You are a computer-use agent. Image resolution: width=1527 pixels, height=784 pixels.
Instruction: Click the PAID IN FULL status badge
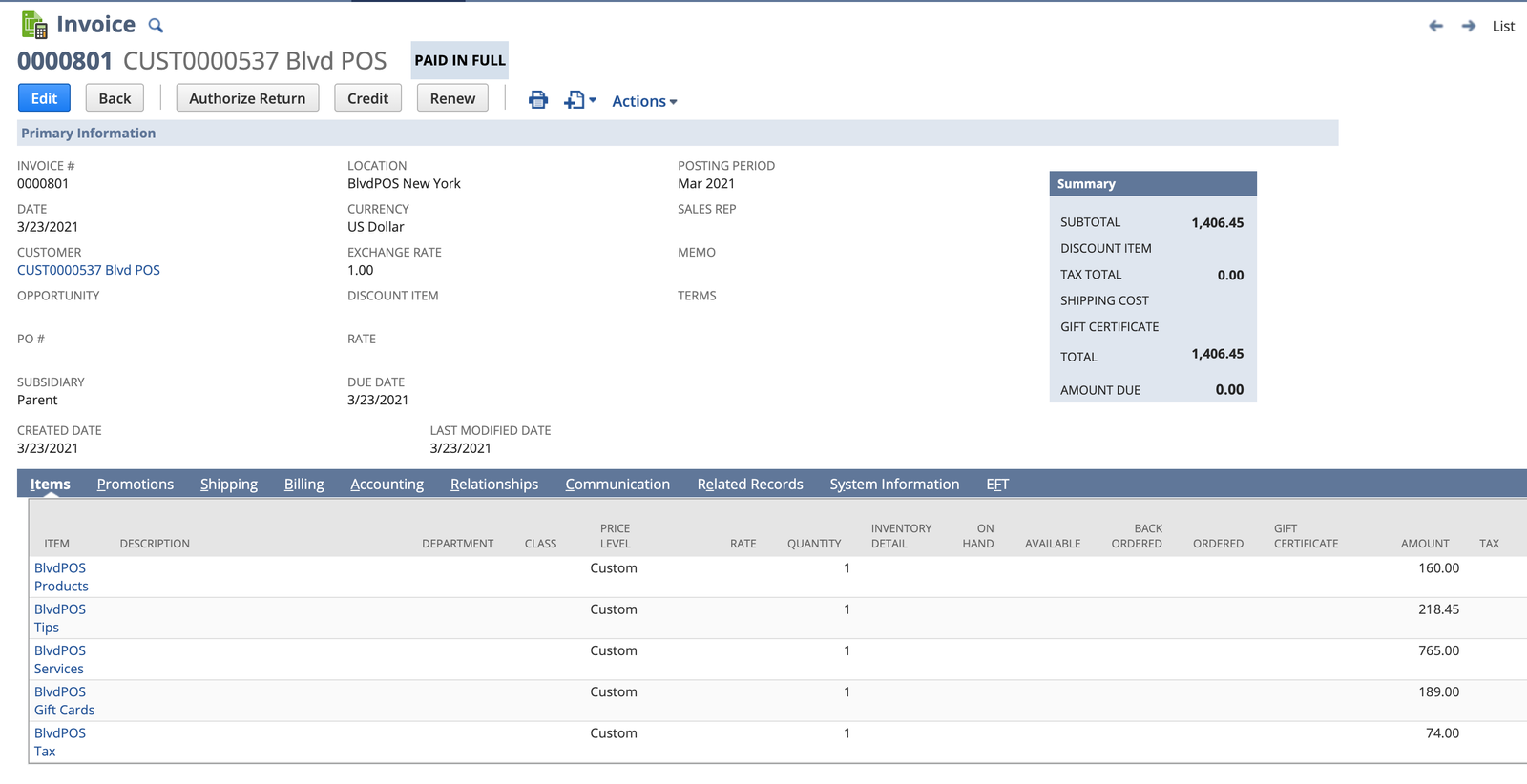click(460, 60)
